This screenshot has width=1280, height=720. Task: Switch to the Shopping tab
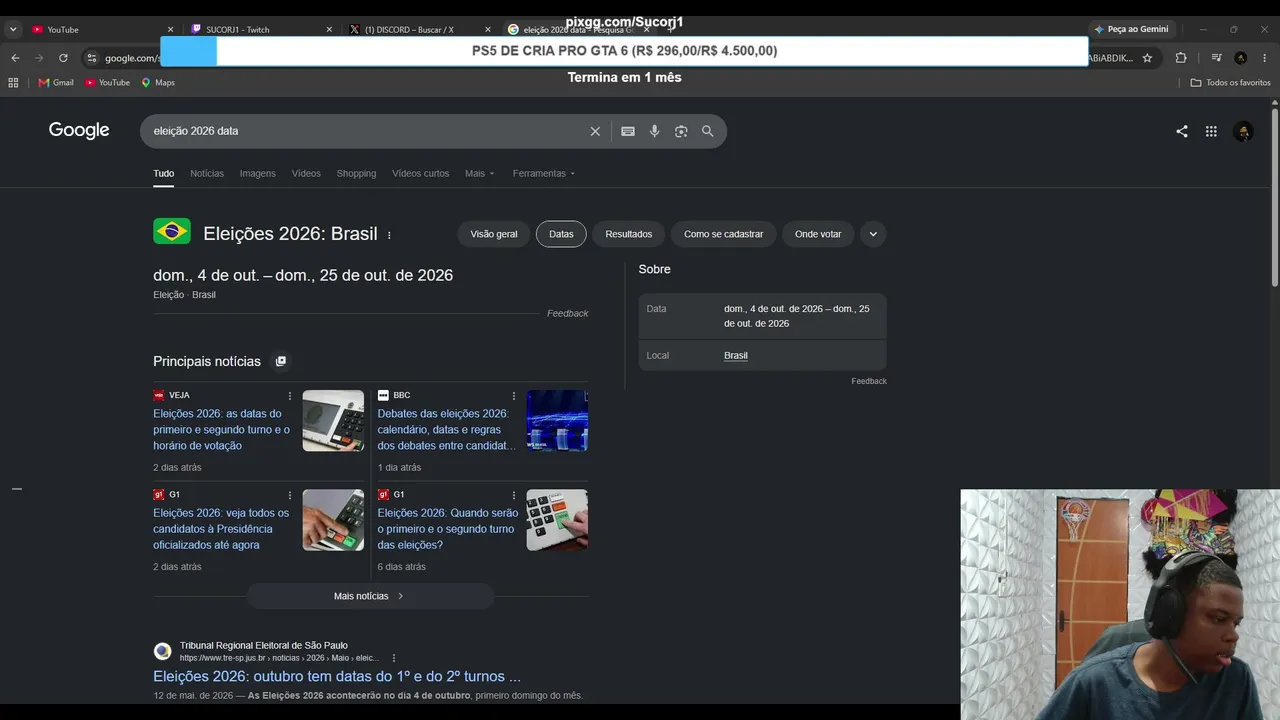(356, 174)
